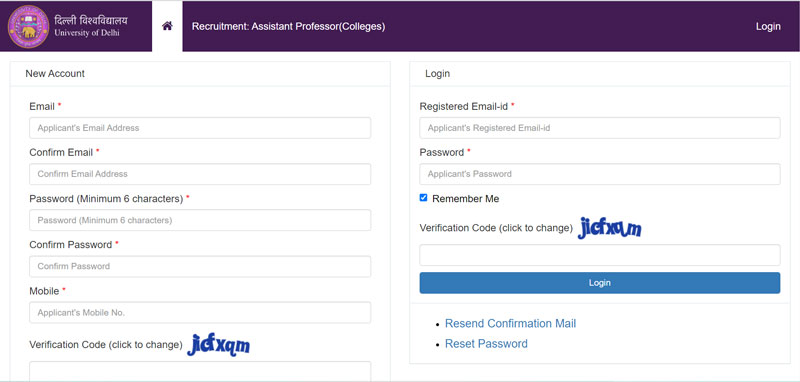Viewport: 800px width, 382px height.
Task: Click the Confirm Email Address field
Action: [x=200, y=174]
